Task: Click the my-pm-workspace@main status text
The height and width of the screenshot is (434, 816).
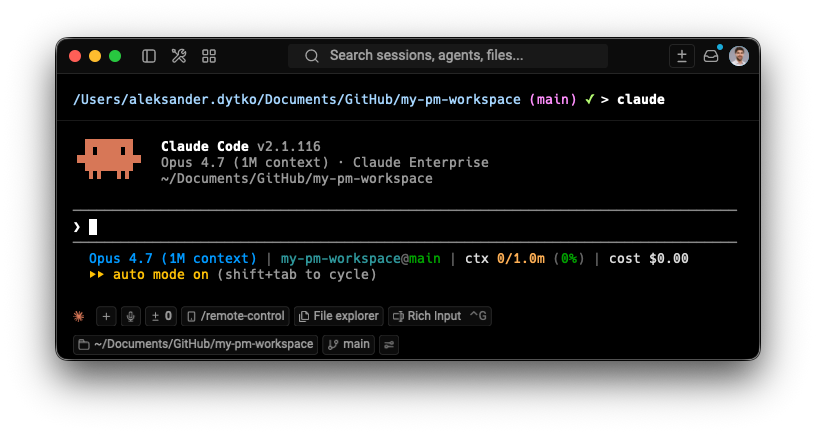Action: (x=361, y=259)
